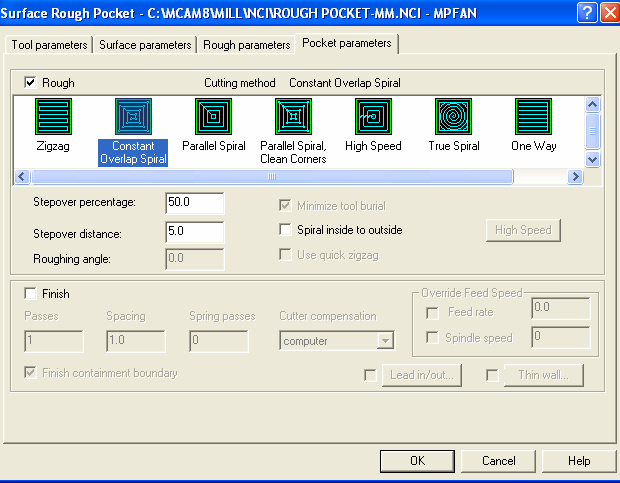Viewport: 620px width, 483px height.
Task: Pick the Parallel Spiral cutting method icon
Action: pos(214,117)
